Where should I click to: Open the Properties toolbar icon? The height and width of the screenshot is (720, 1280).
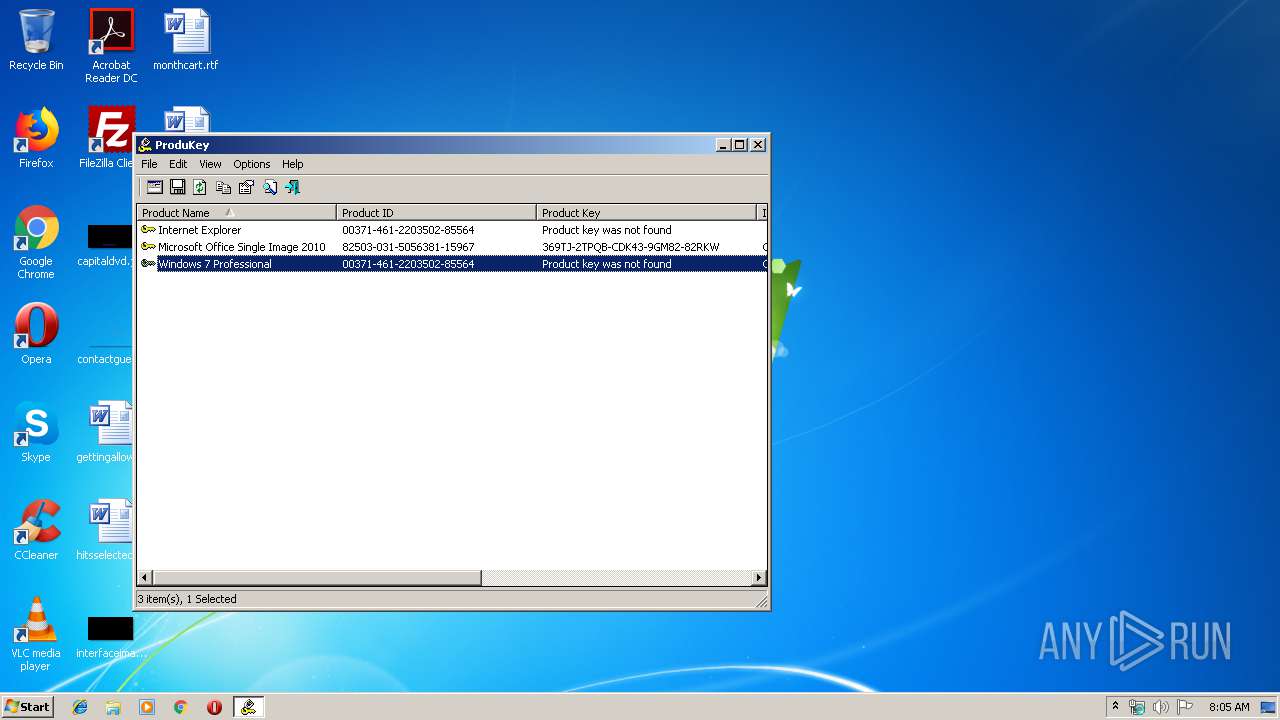pyautogui.click(x=246, y=187)
